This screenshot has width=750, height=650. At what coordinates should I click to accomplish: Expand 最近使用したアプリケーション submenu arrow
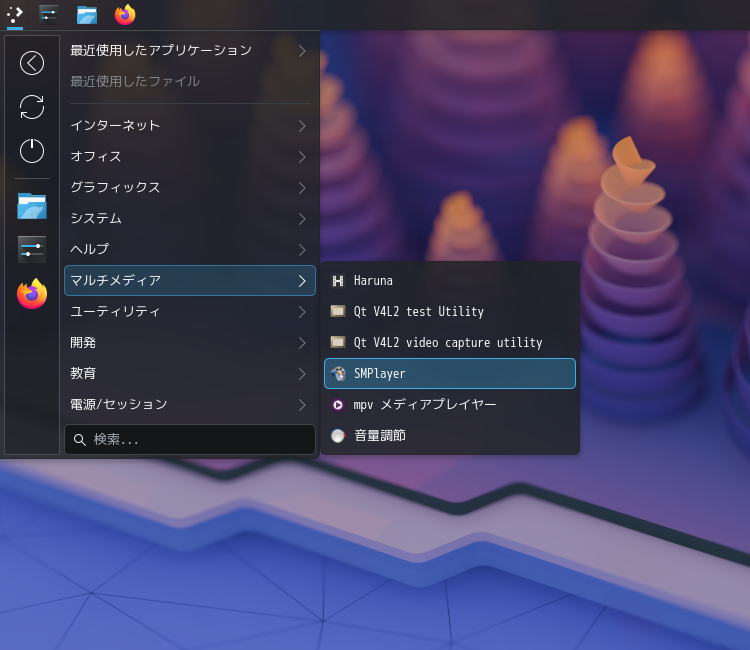click(x=302, y=51)
